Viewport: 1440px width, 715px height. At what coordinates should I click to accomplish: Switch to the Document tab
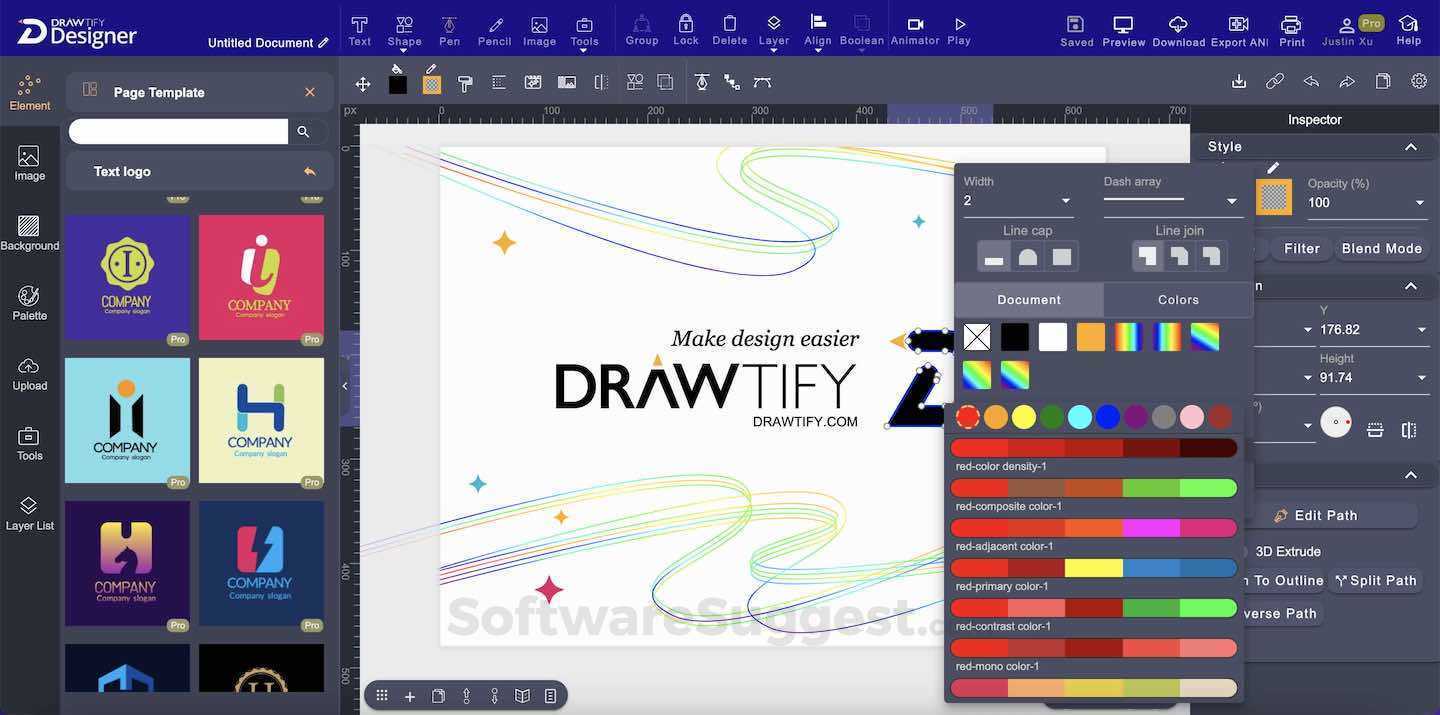click(1029, 299)
